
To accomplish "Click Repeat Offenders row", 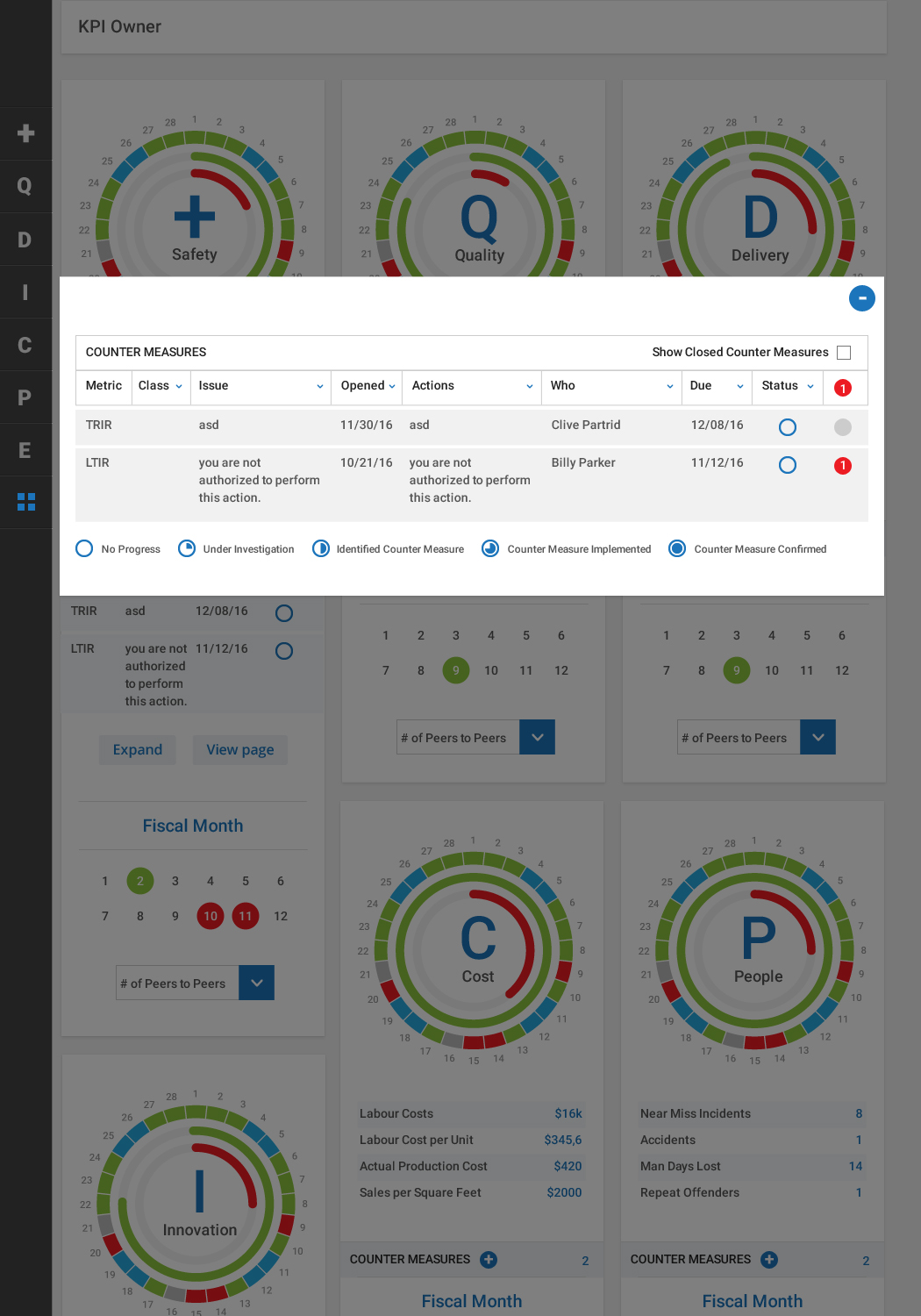I will point(753,1192).
